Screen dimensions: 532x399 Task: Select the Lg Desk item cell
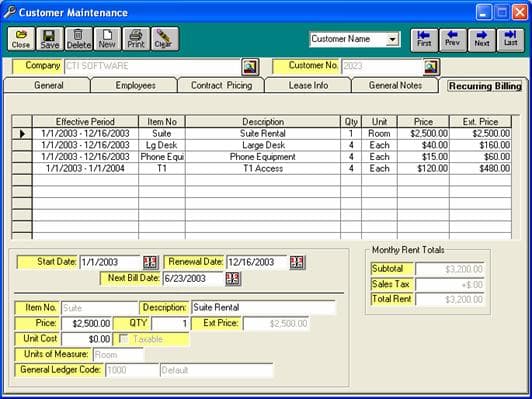[x=162, y=145]
